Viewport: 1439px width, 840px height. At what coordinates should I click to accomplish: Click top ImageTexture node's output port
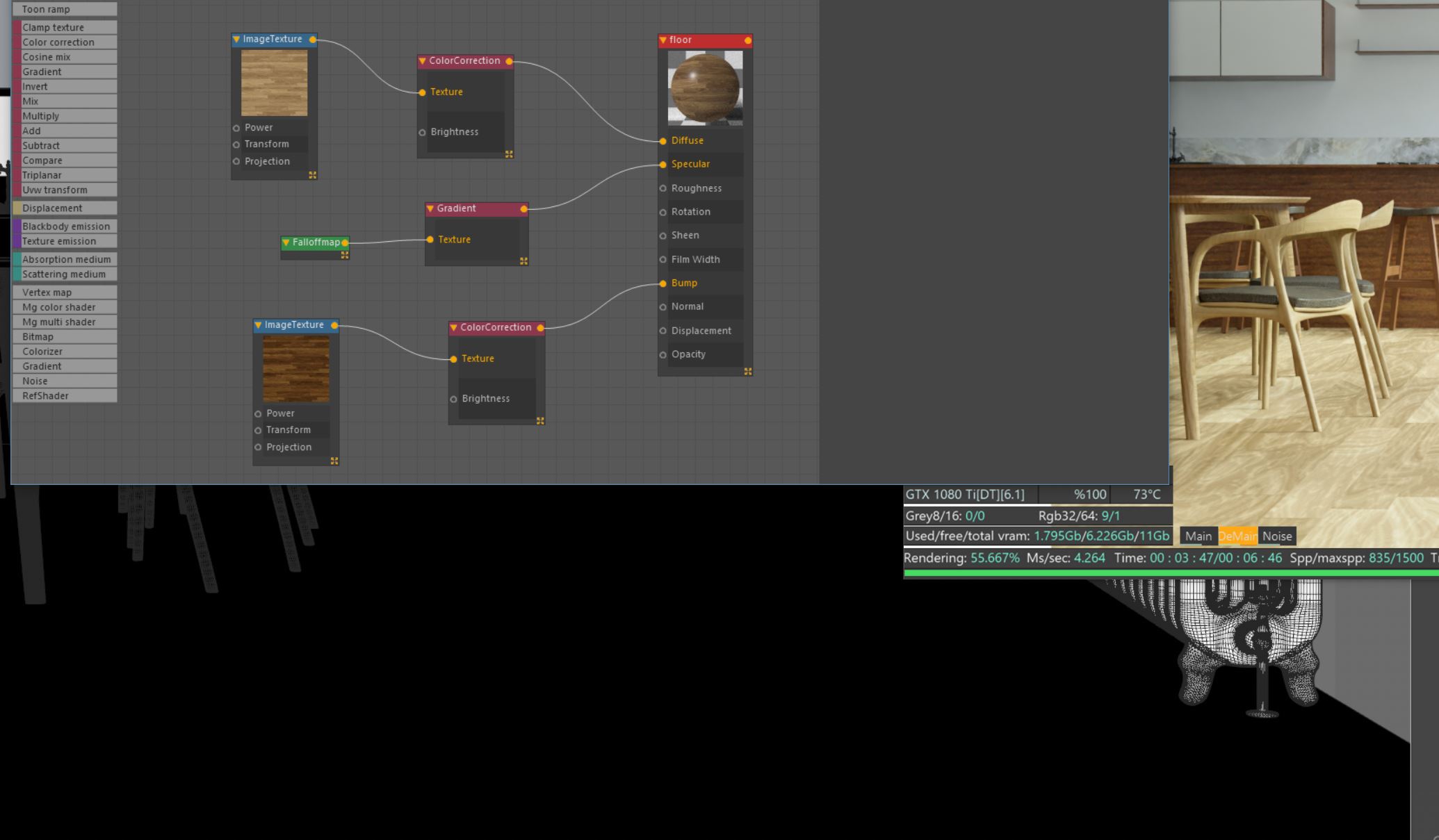point(313,40)
